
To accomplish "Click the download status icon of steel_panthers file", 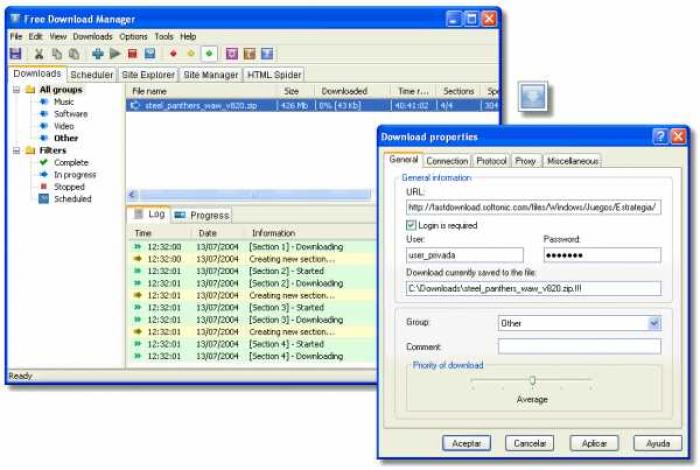I will (135, 105).
